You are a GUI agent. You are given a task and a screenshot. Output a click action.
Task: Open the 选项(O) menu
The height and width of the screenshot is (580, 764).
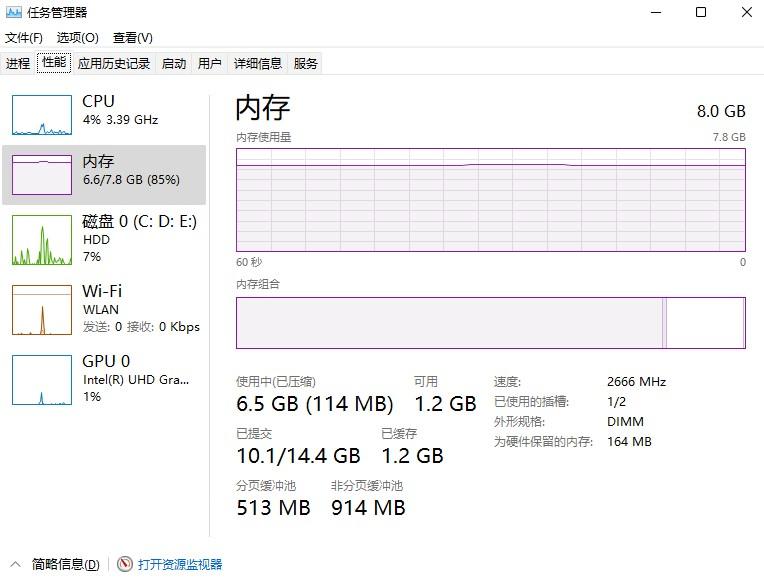point(77,38)
